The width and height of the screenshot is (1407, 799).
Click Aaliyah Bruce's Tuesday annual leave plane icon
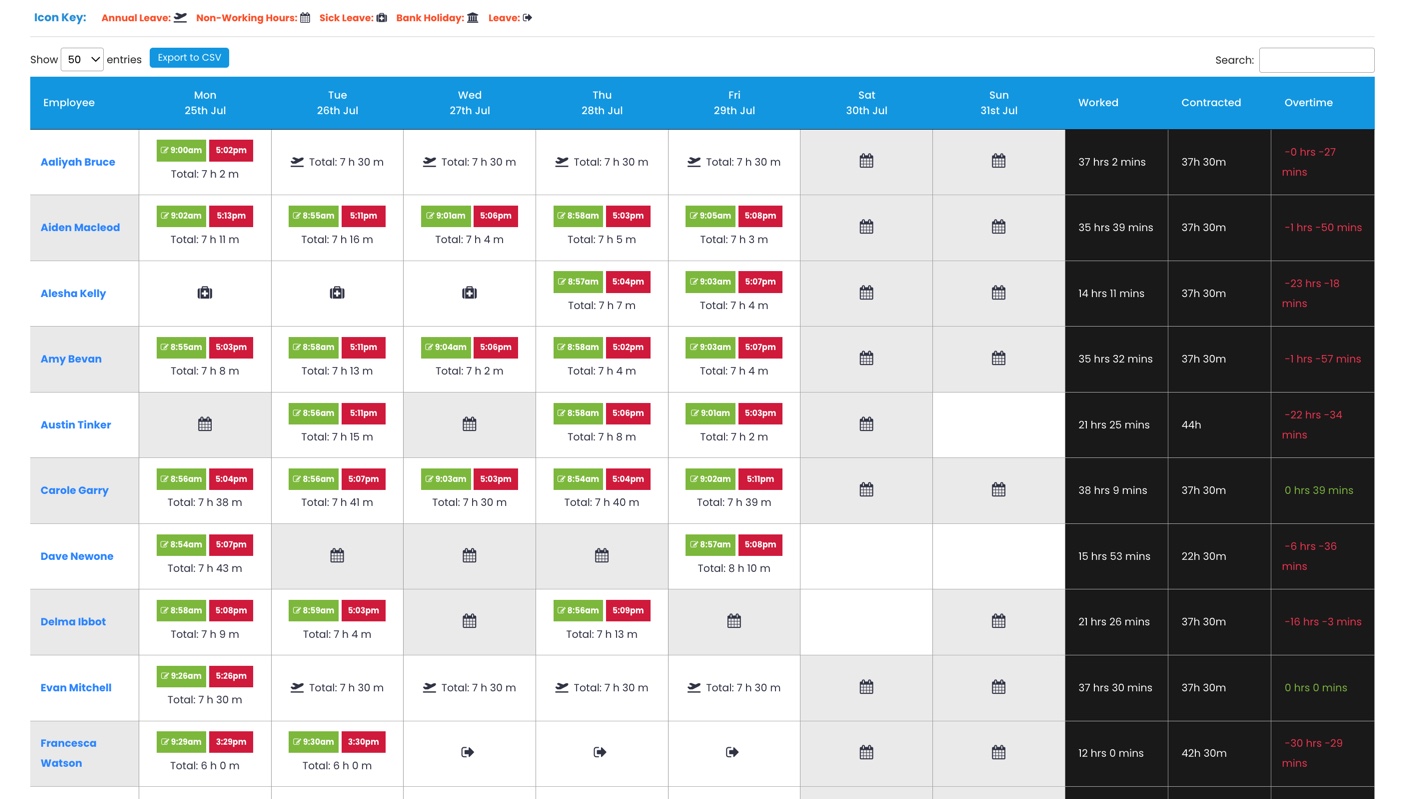pos(297,162)
